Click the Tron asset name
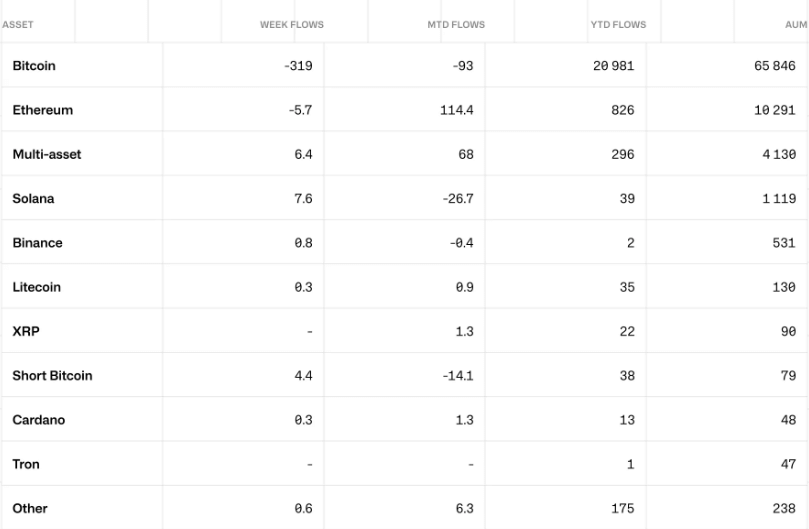The height and width of the screenshot is (529, 809). 26,464
